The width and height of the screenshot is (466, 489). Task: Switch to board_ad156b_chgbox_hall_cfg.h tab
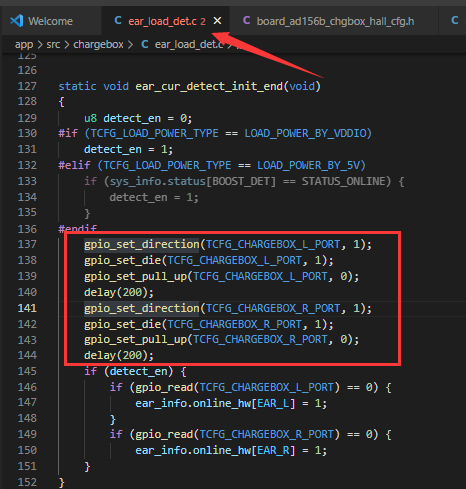point(334,21)
